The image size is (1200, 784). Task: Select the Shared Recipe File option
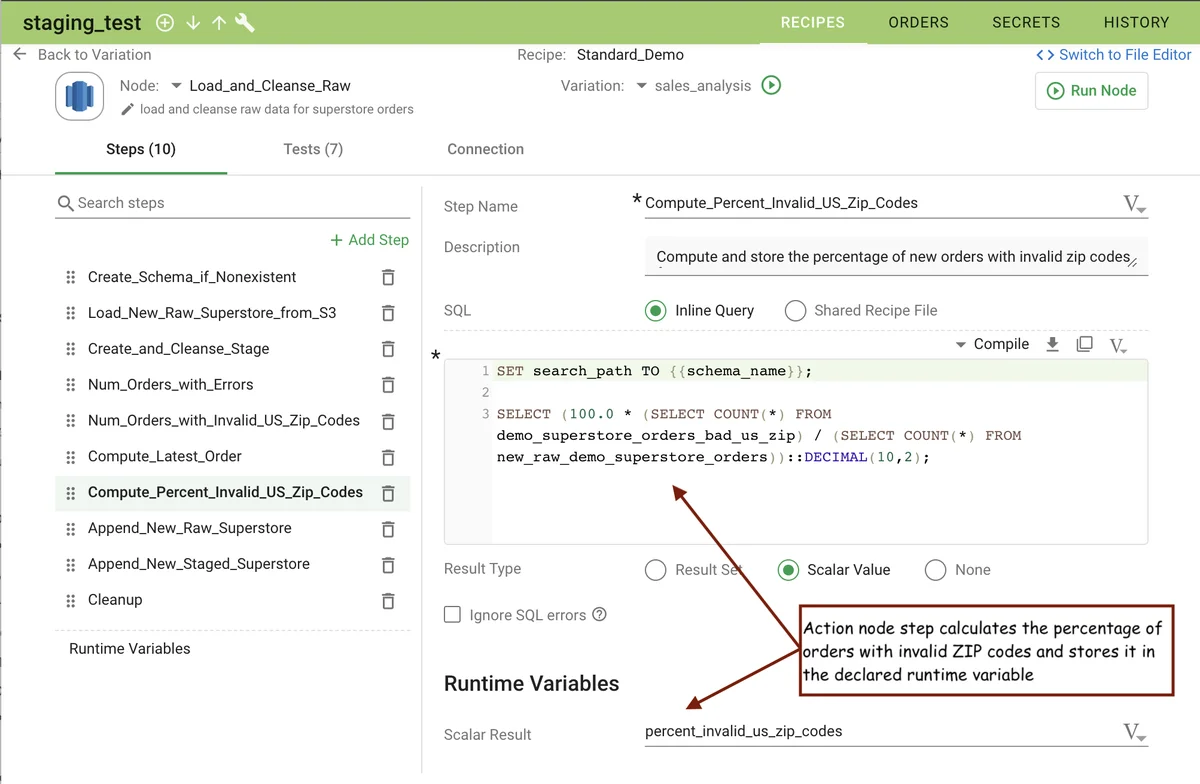pyautogui.click(x=795, y=310)
